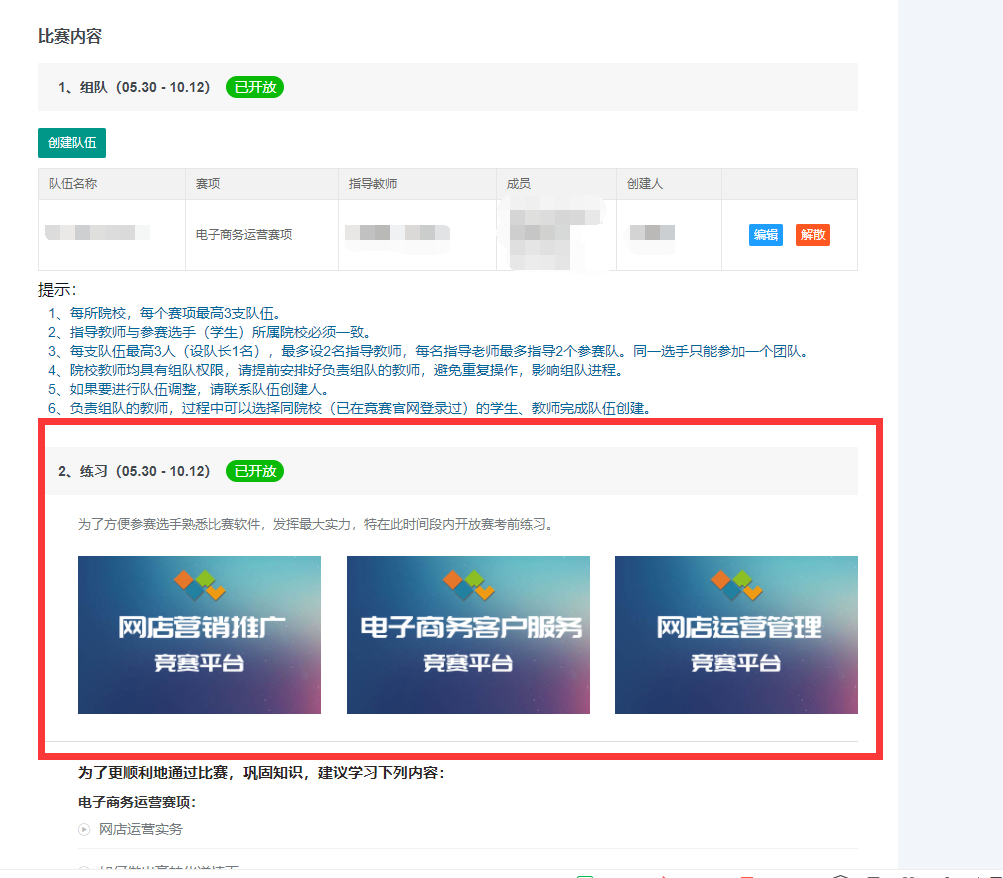Click the 建议学习下列内容 heading text

[261, 773]
